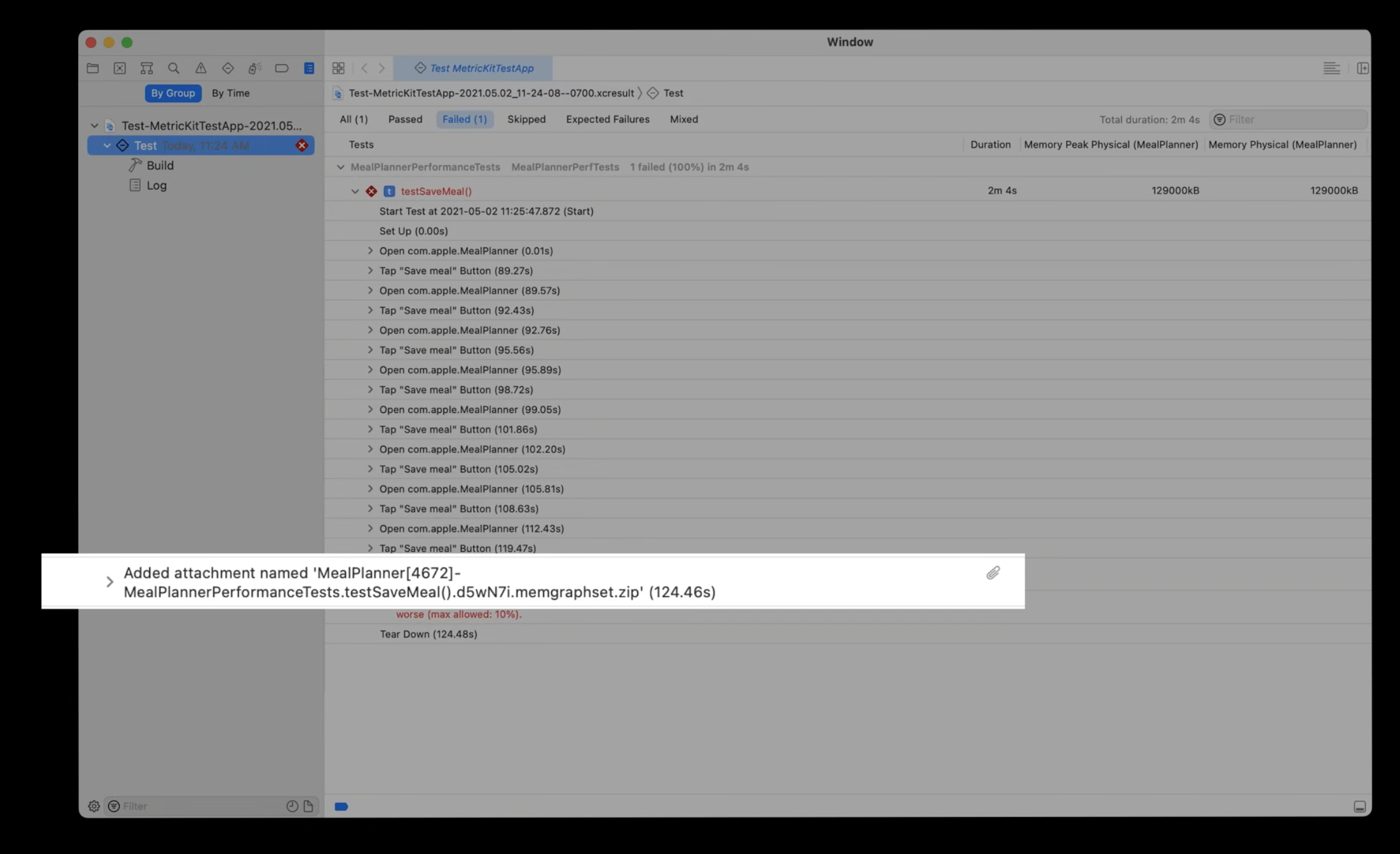Open Build item in navigator
The height and width of the screenshot is (854, 1400).
click(x=160, y=166)
